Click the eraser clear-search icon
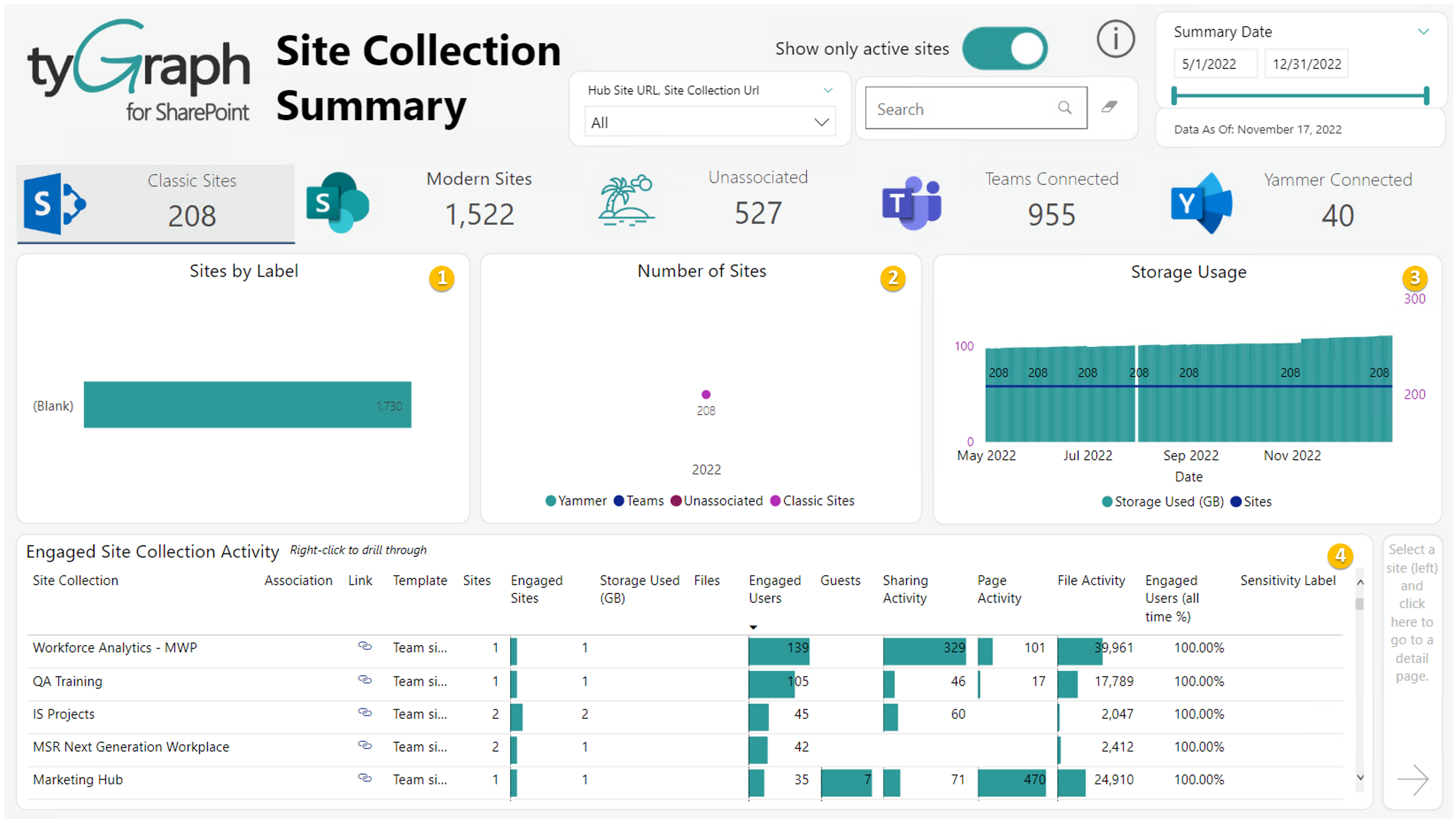 pyautogui.click(x=1109, y=107)
